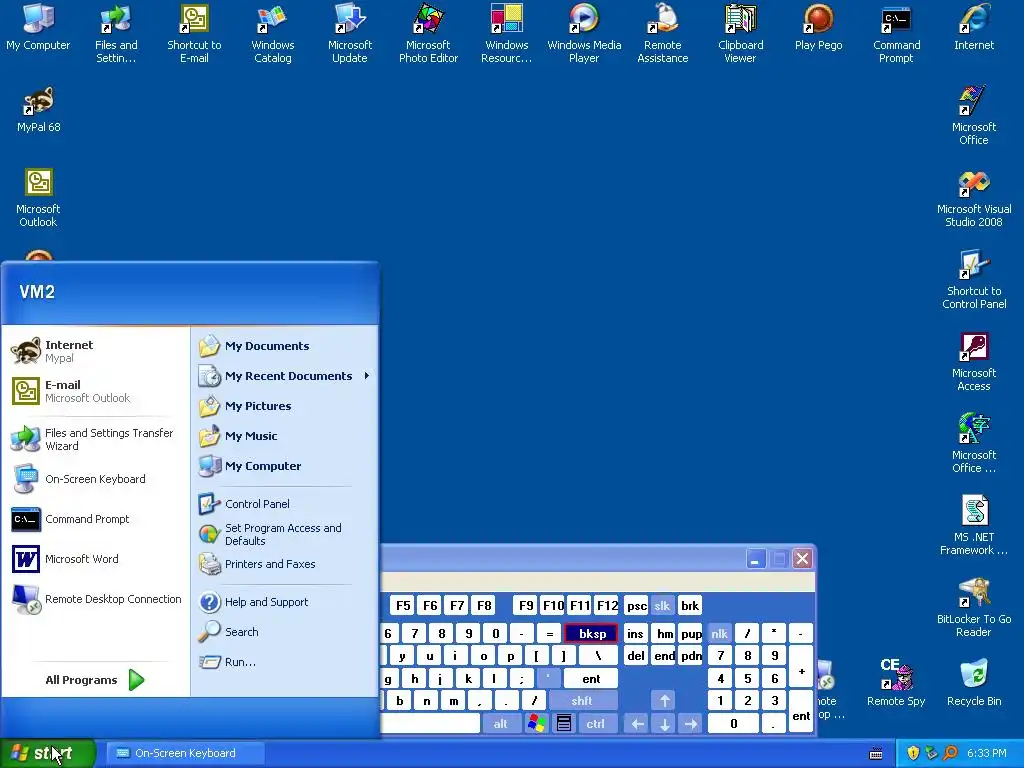1024x768 pixels.
Task: Minimize the On-Screen Keyboard window
Action: 756,559
